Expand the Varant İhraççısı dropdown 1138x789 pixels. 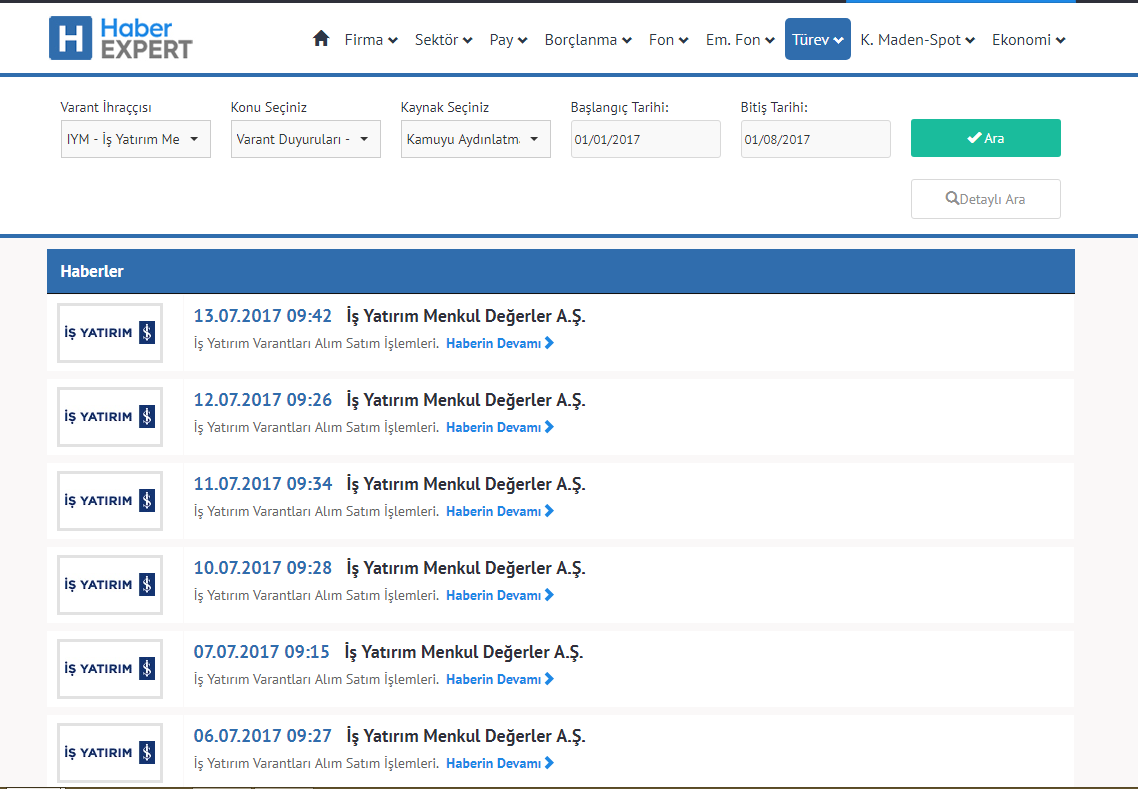point(136,139)
